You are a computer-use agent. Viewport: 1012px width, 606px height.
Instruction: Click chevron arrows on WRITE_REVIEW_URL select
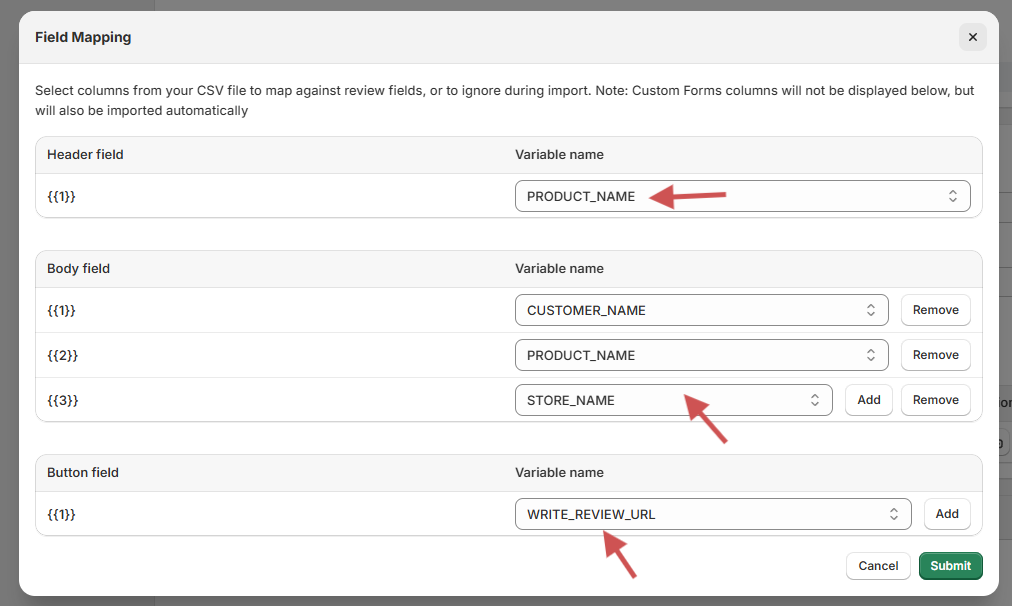(x=893, y=514)
